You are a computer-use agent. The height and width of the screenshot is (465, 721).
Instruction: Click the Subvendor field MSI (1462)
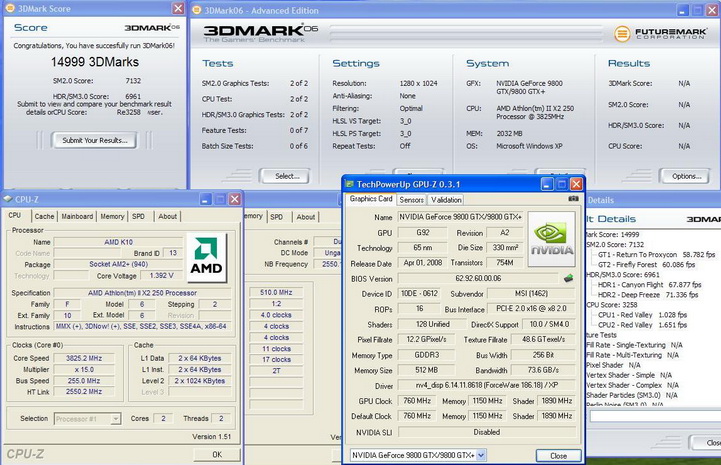pyautogui.click(x=531, y=293)
